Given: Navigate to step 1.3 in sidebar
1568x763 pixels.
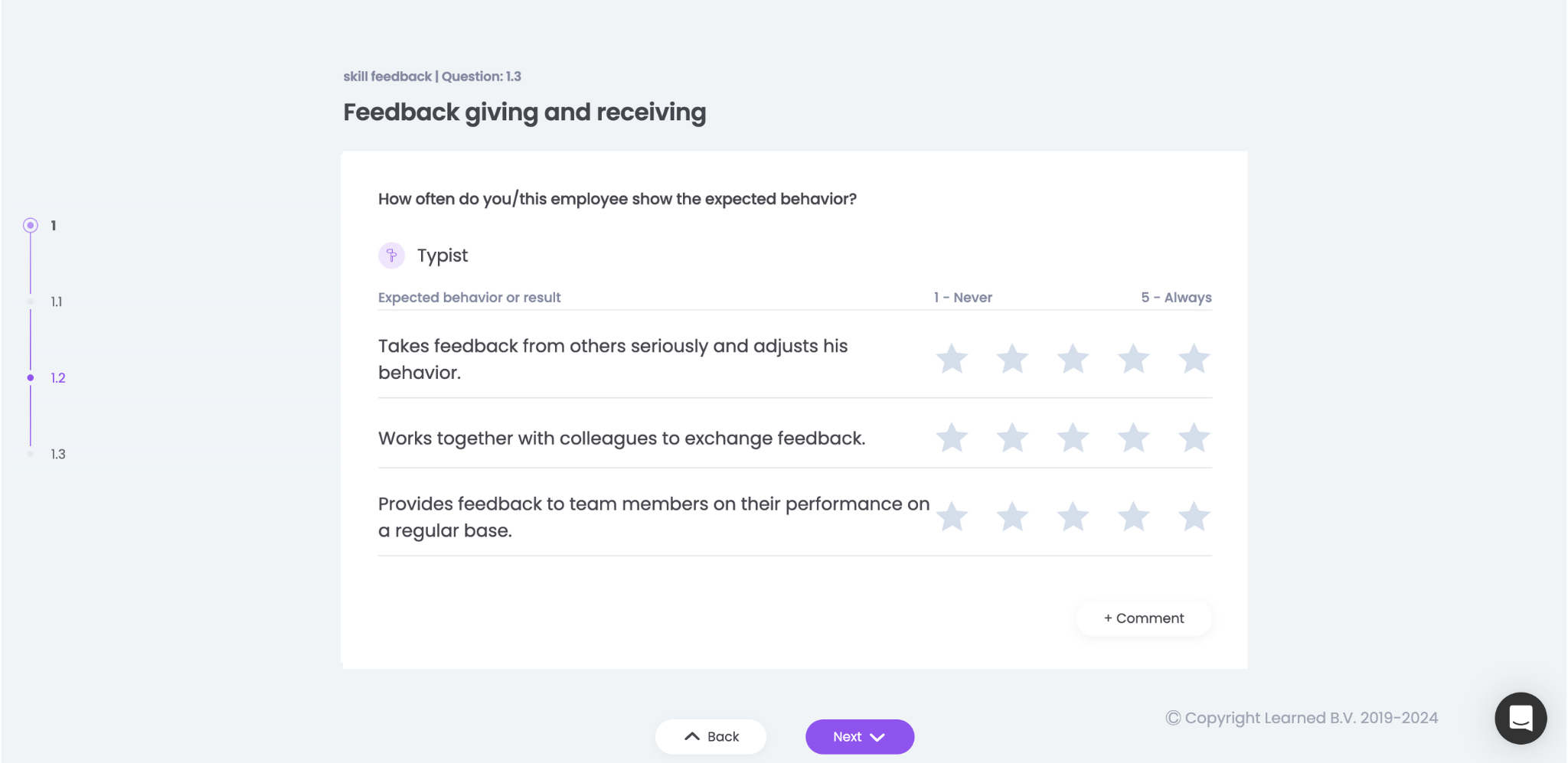Looking at the screenshot, I should point(57,454).
